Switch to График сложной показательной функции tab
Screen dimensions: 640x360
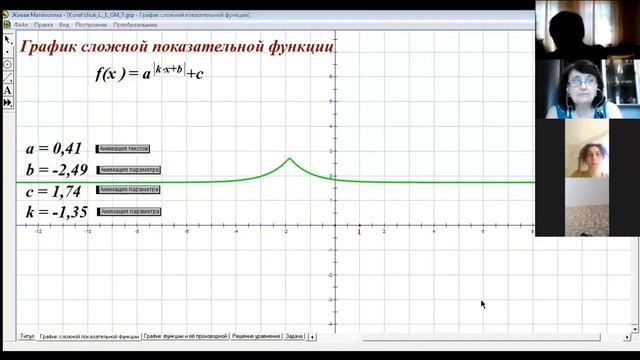pyautogui.click(x=89, y=337)
